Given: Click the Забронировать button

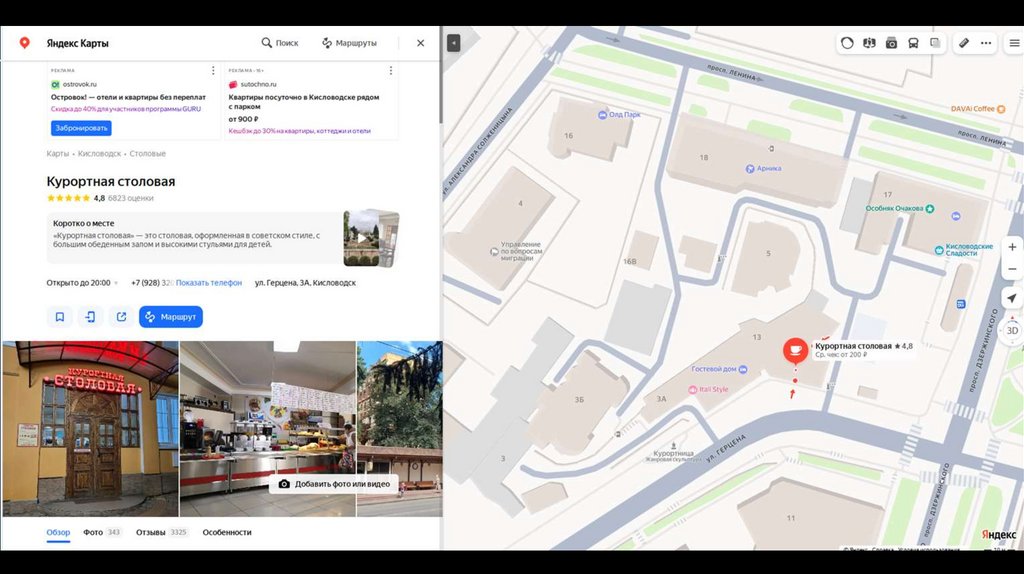Looking at the screenshot, I should click(81, 128).
